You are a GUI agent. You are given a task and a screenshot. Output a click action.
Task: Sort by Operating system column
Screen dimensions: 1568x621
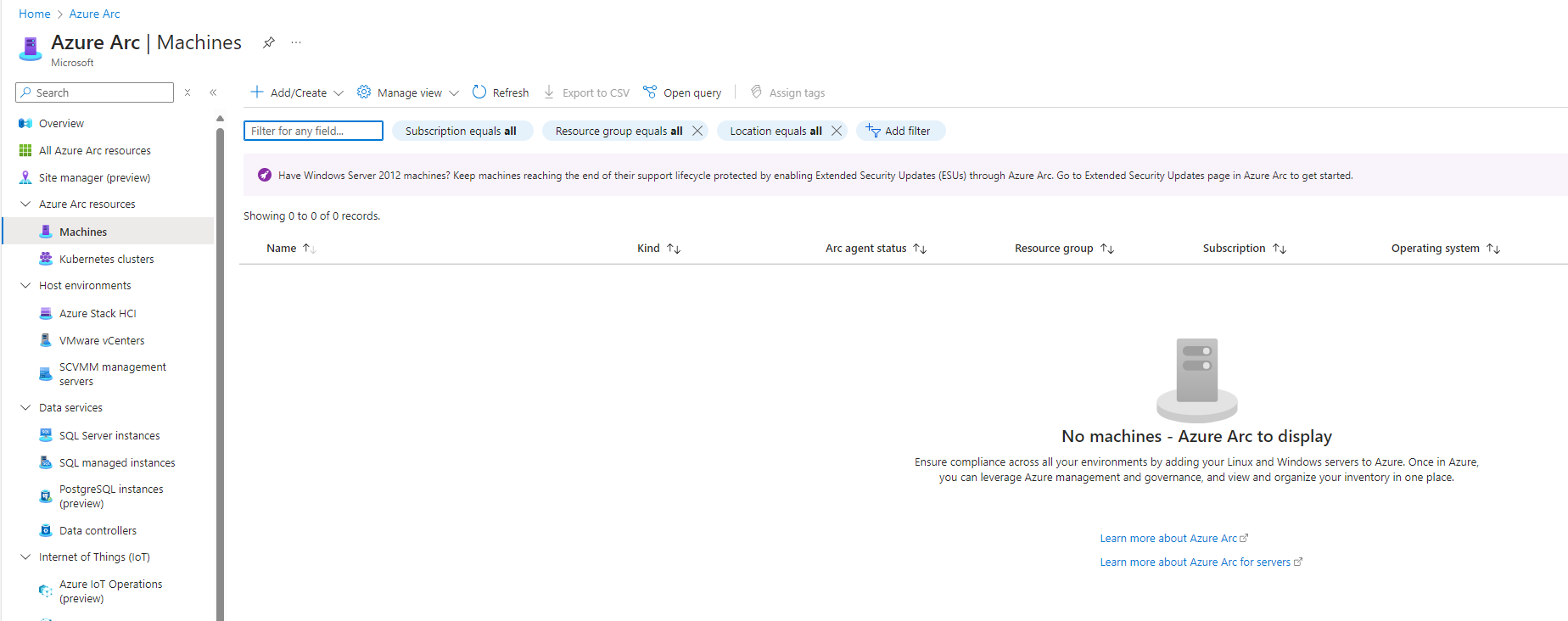point(1446,248)
